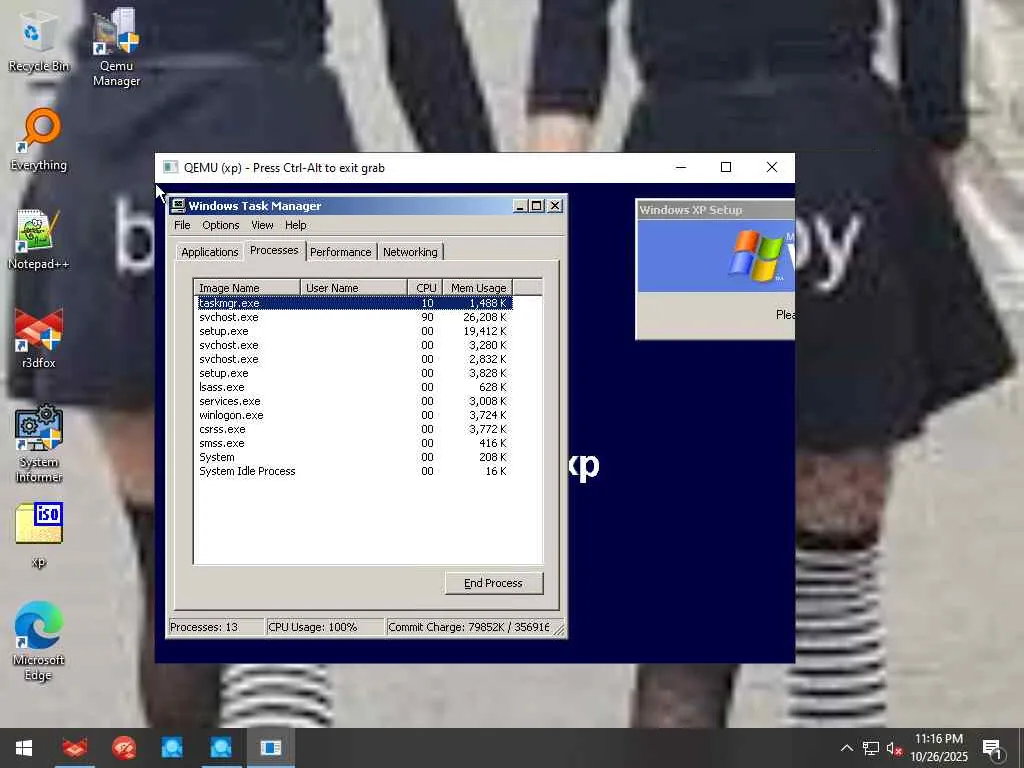1024x768 pixels.
Task: Minimize the QEMU (xp) window
Action: click(680, 167)
